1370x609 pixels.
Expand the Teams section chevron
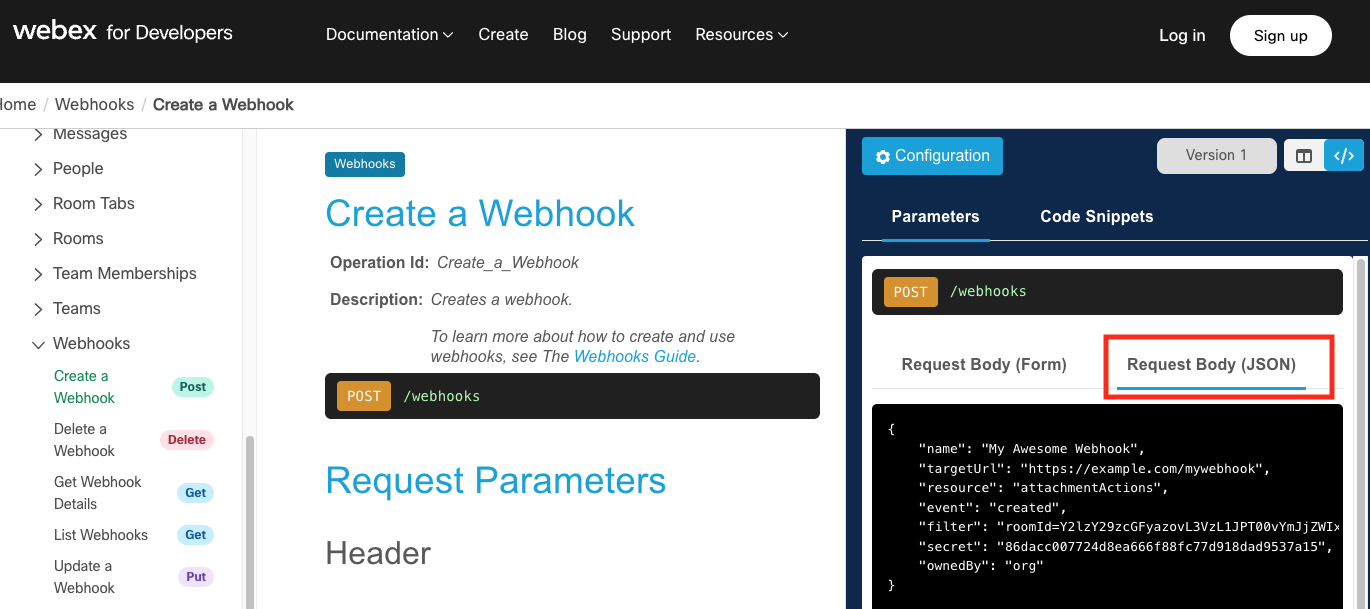click(x=38, y=309)
